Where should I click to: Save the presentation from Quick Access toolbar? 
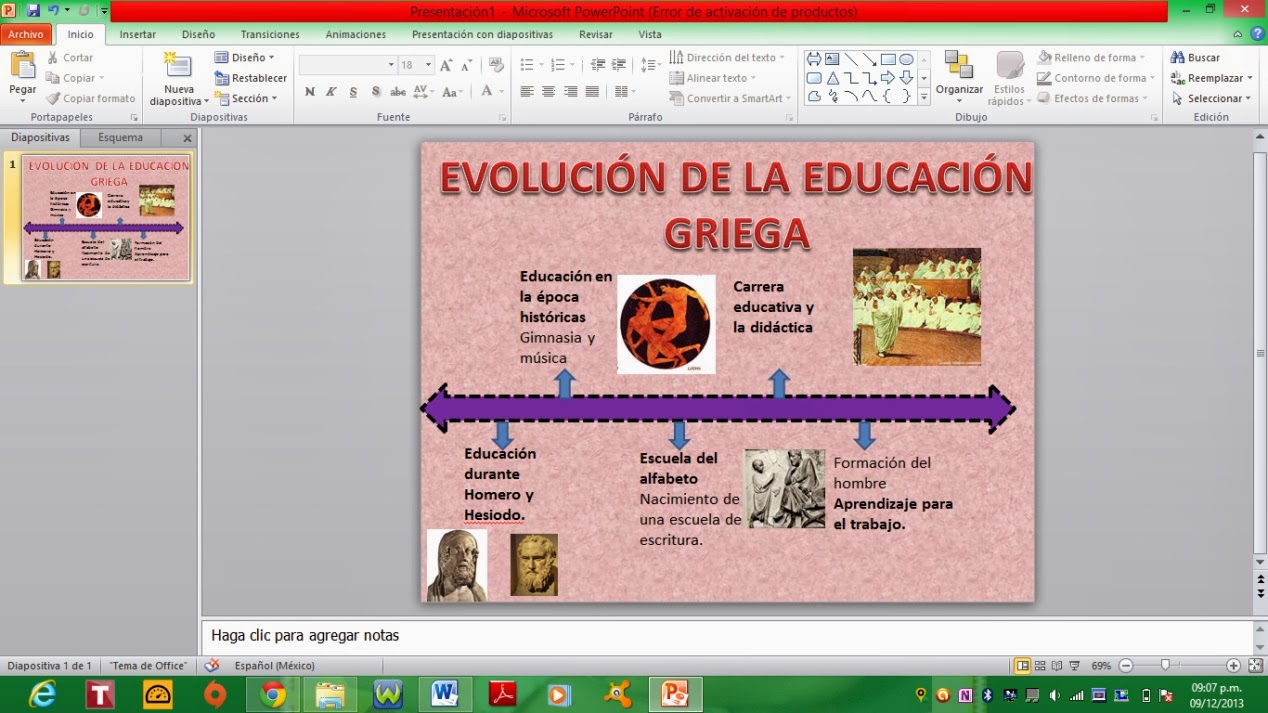tap(34, 10)
